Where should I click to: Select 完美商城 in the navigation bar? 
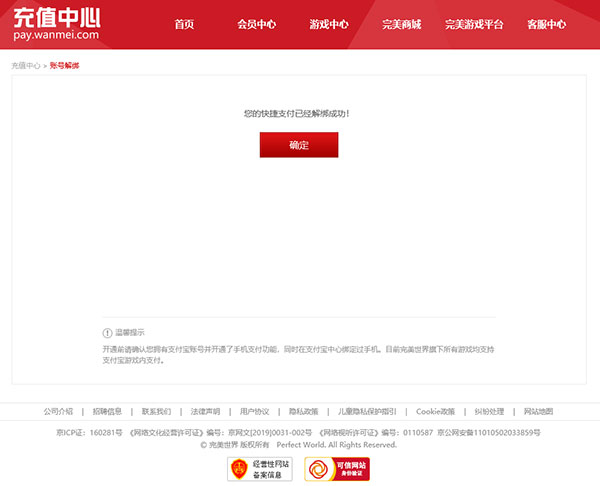401,24
